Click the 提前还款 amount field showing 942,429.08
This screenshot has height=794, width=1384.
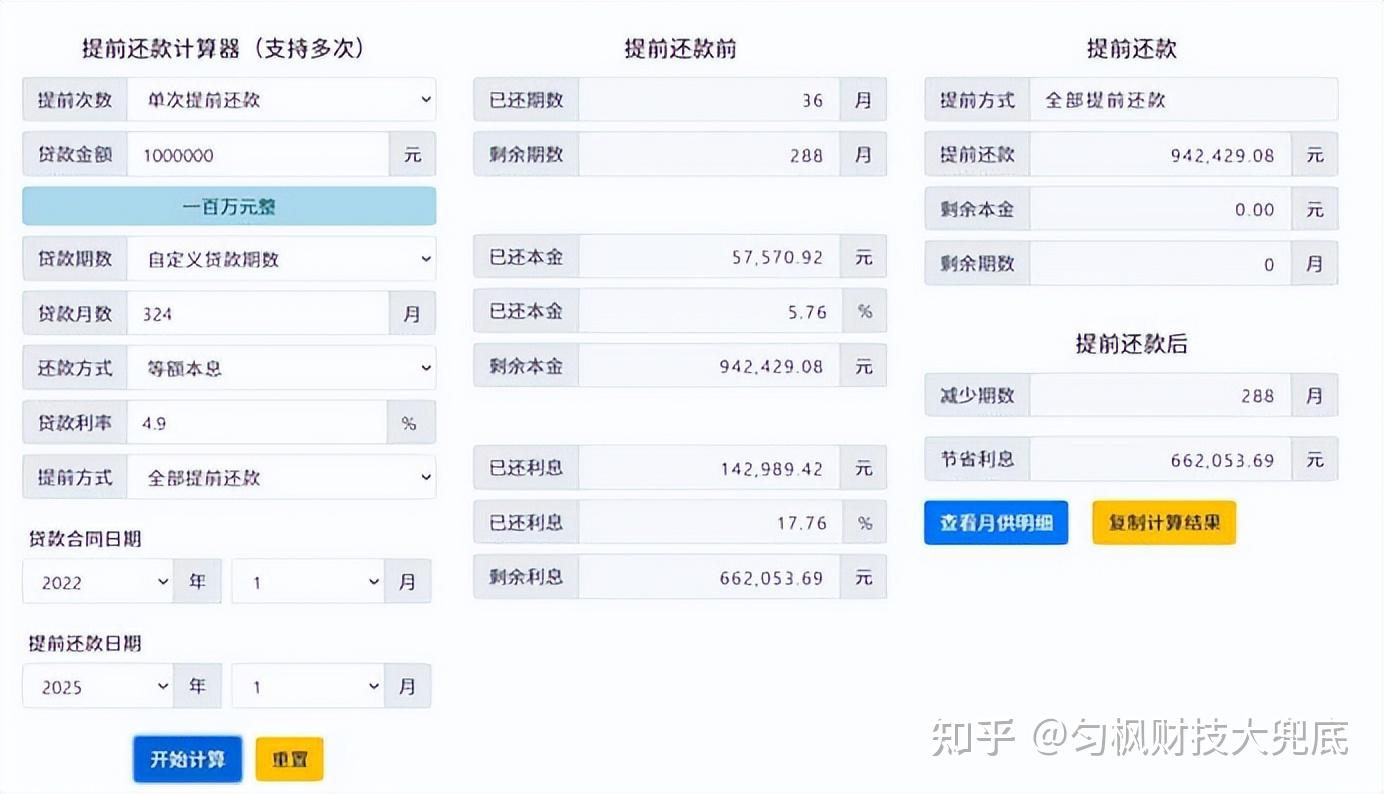point(1161,155)
